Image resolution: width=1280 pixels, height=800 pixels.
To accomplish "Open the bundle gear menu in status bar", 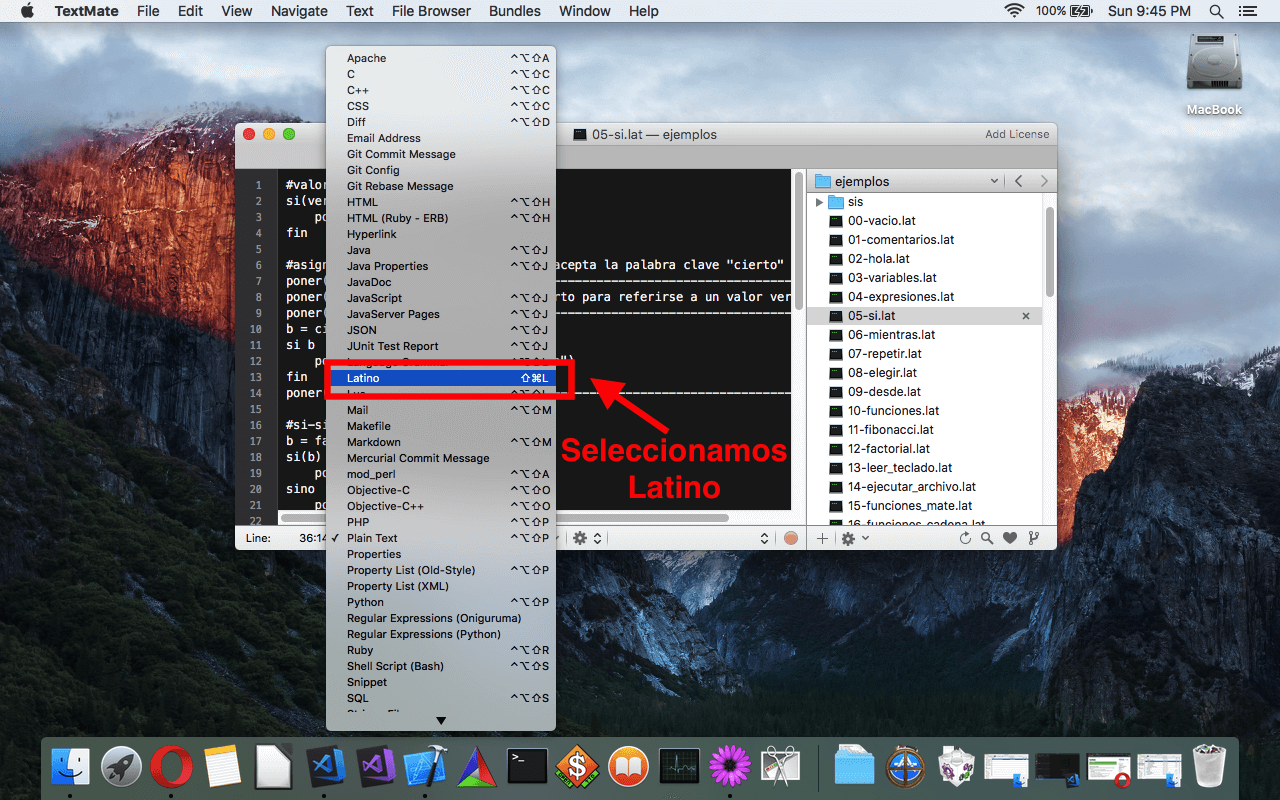I will pyautogui.click(x=586, y=538).
